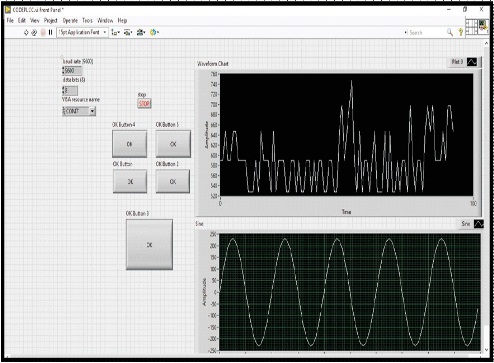Click the 'Time' axis label
The height and width of the screenshot is (363, 494).
tap(346, 212)
